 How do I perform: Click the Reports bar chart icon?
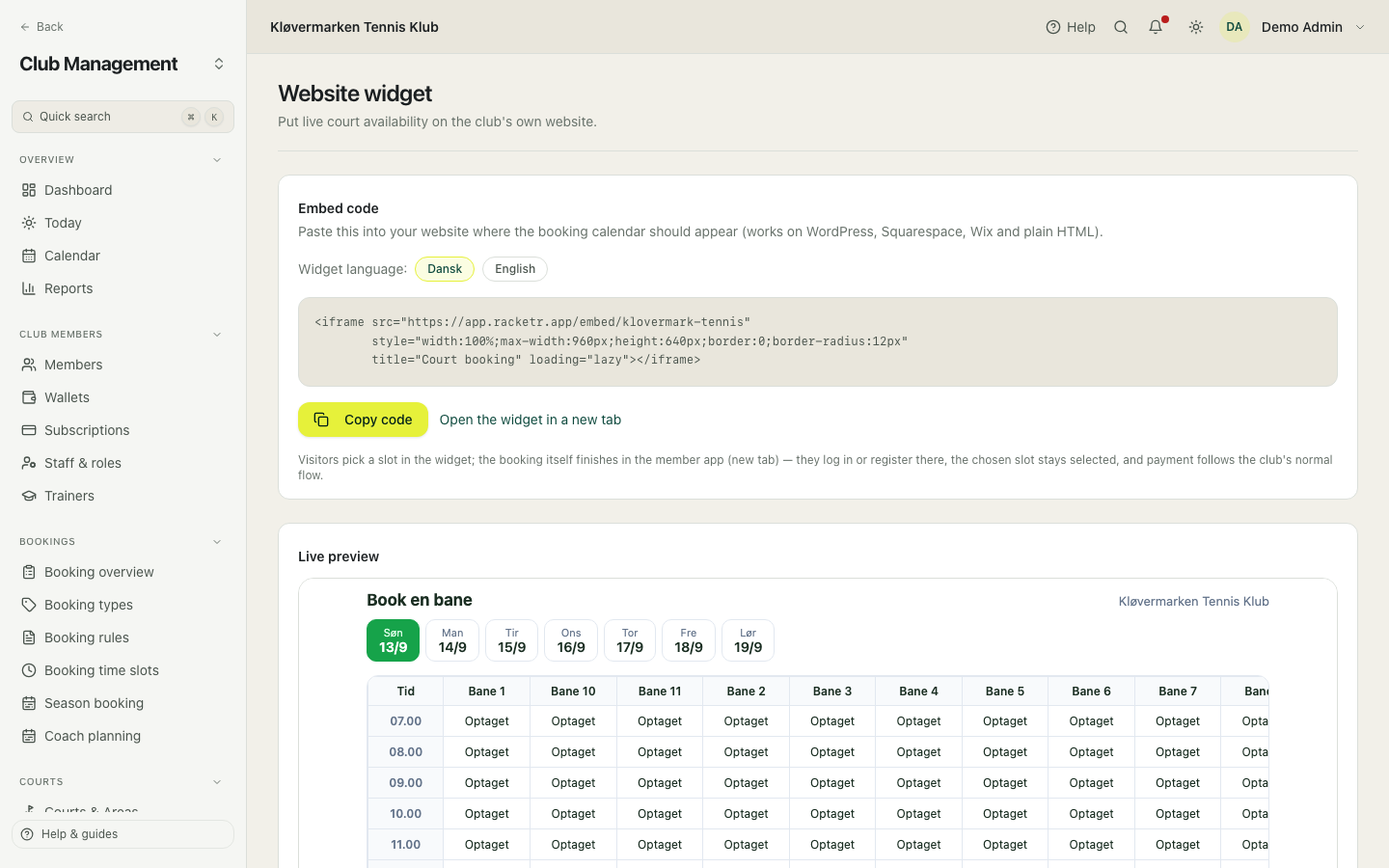tap(29, 288)
